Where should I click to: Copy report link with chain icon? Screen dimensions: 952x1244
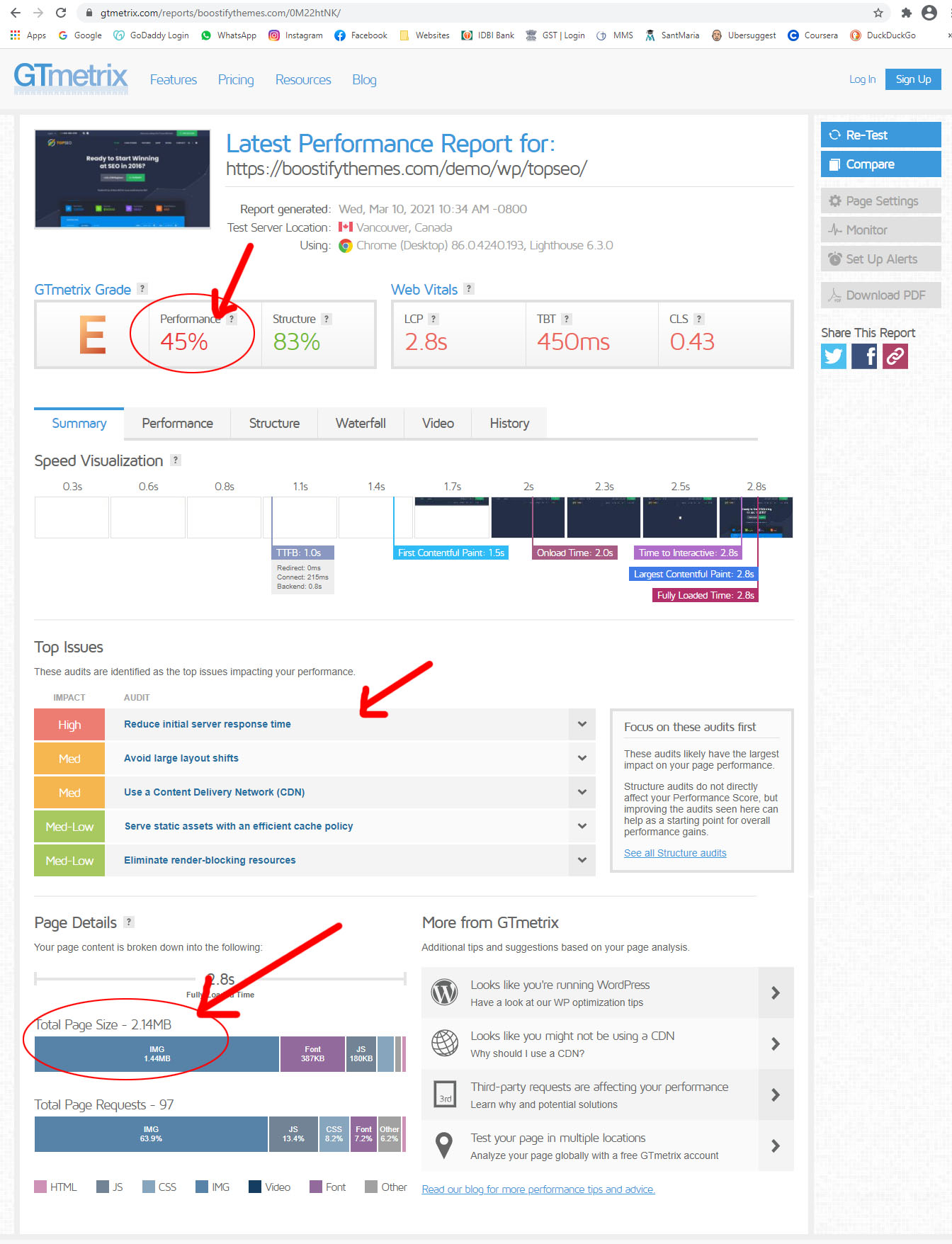pos(895,356)
